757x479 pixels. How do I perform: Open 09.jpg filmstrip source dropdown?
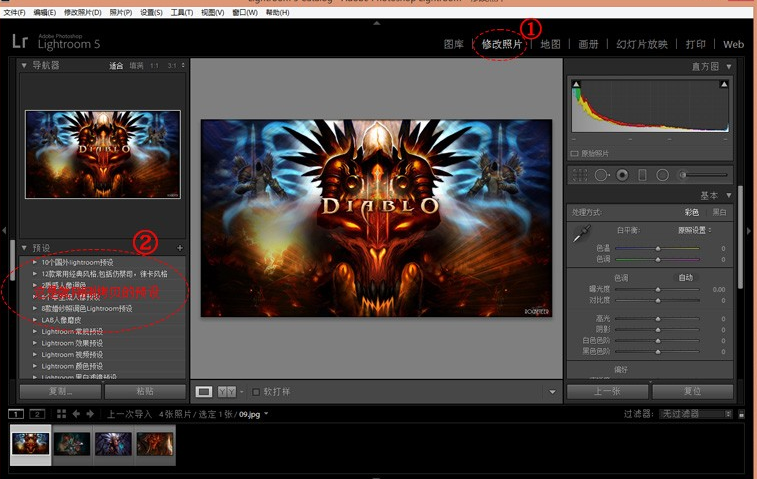pyautogui.click(x=266, y=414)
